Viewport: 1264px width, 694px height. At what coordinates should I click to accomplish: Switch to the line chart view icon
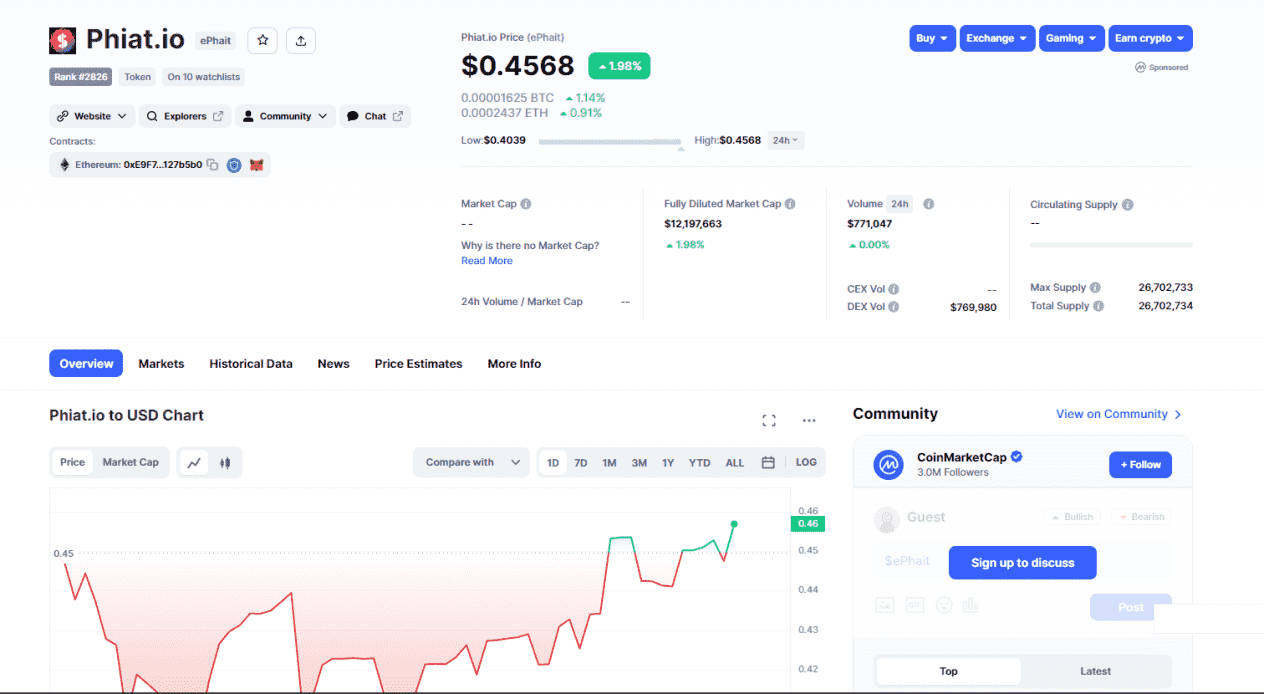(x=194, y=462)
